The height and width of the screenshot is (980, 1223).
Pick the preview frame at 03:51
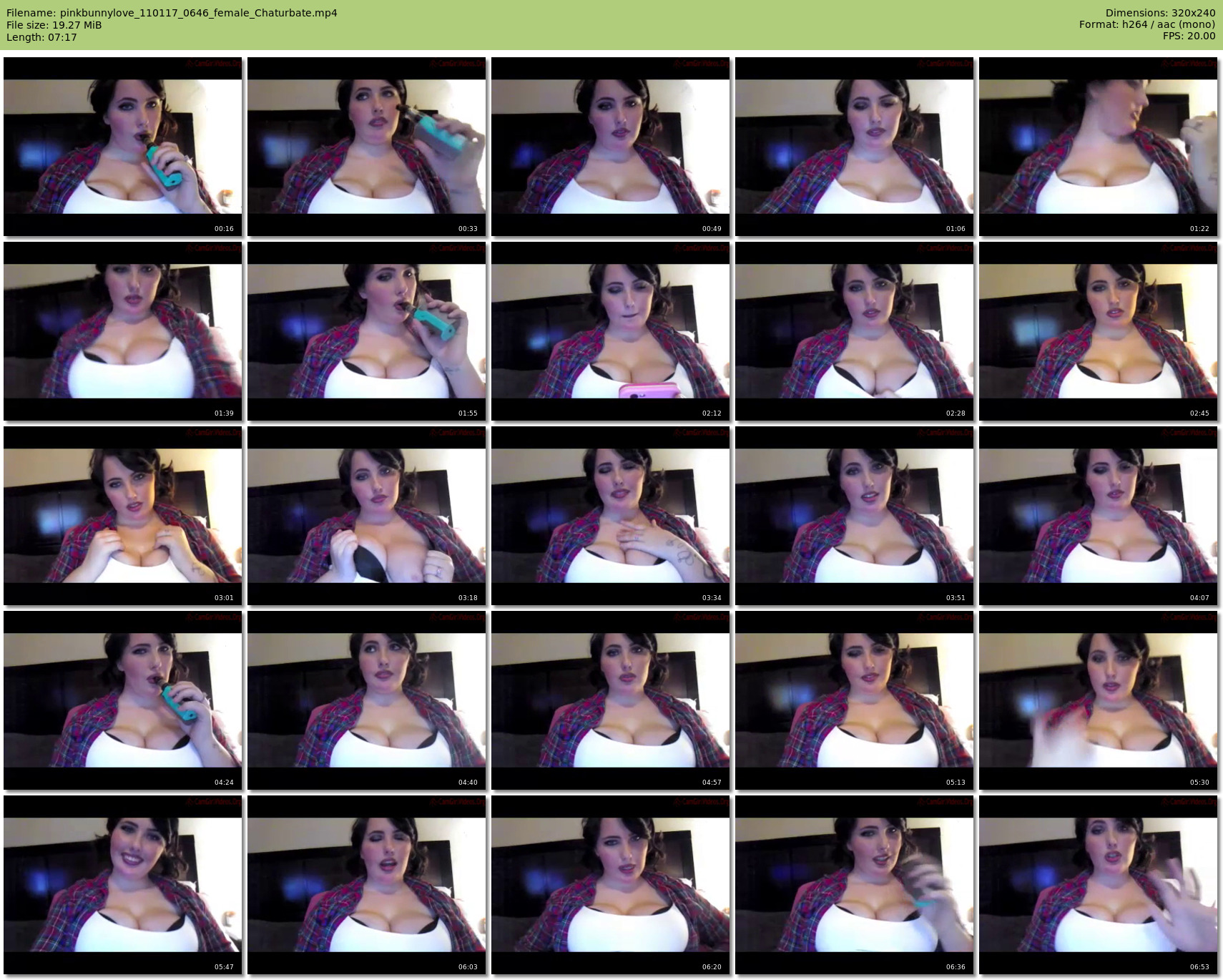[x=855, y=516]
